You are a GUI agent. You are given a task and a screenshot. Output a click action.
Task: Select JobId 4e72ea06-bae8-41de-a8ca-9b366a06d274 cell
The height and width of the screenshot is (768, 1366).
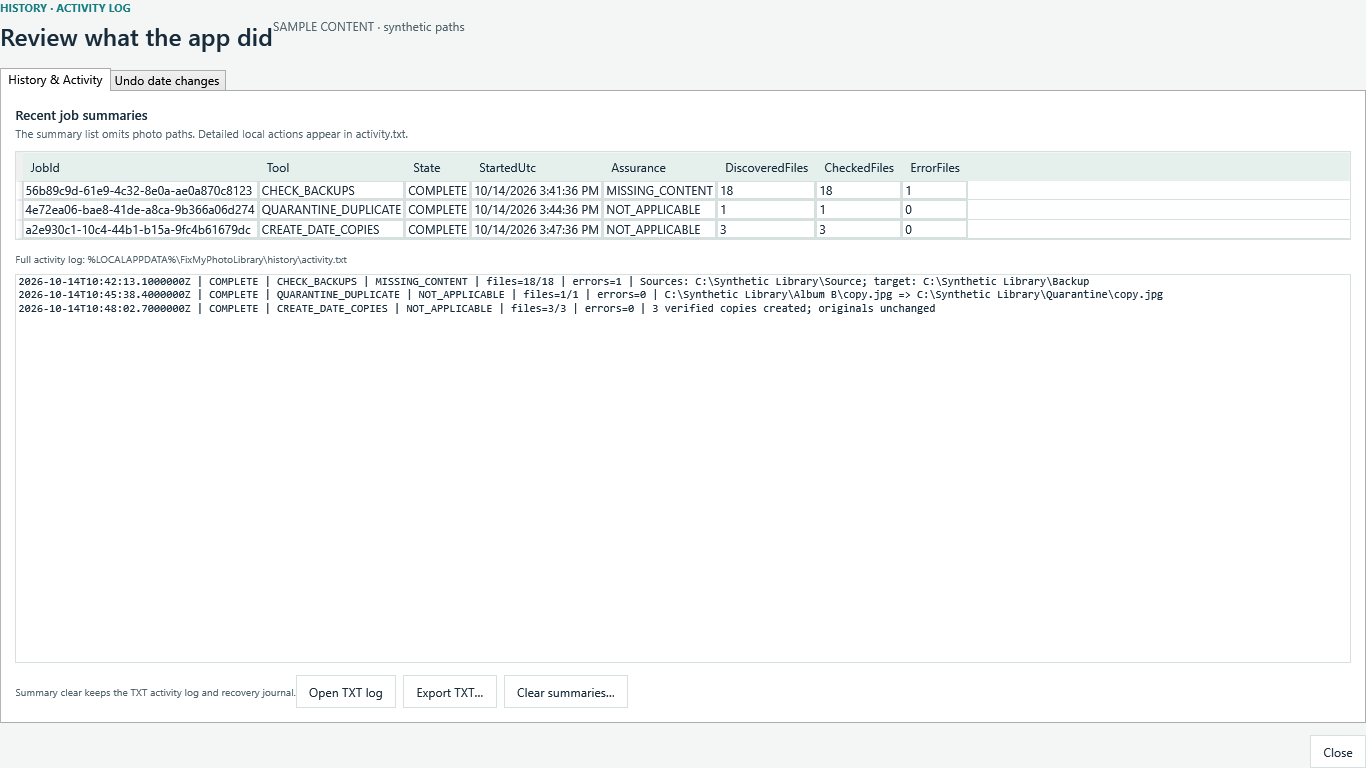pyautogui.click(x=140, y=210)
